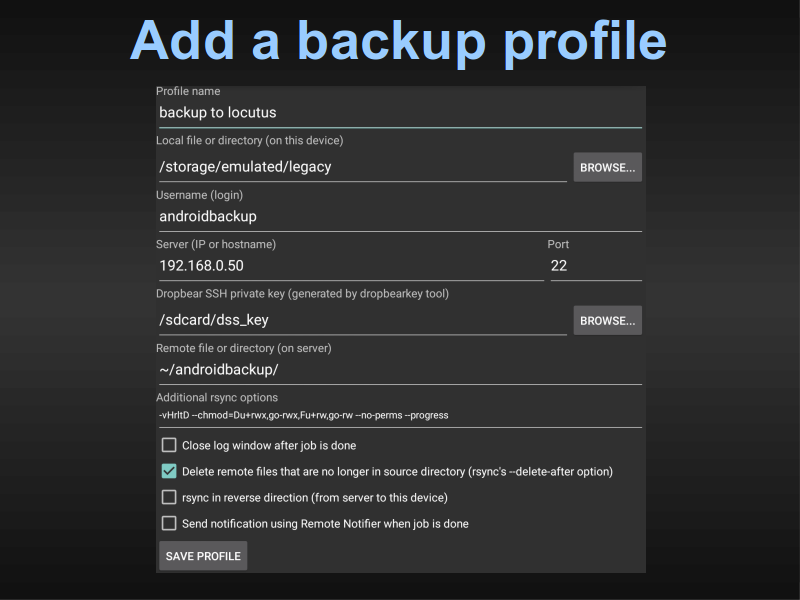Screen dimensions: 800x600
Task: Click the Close log window label text
Action: point(269,445)
